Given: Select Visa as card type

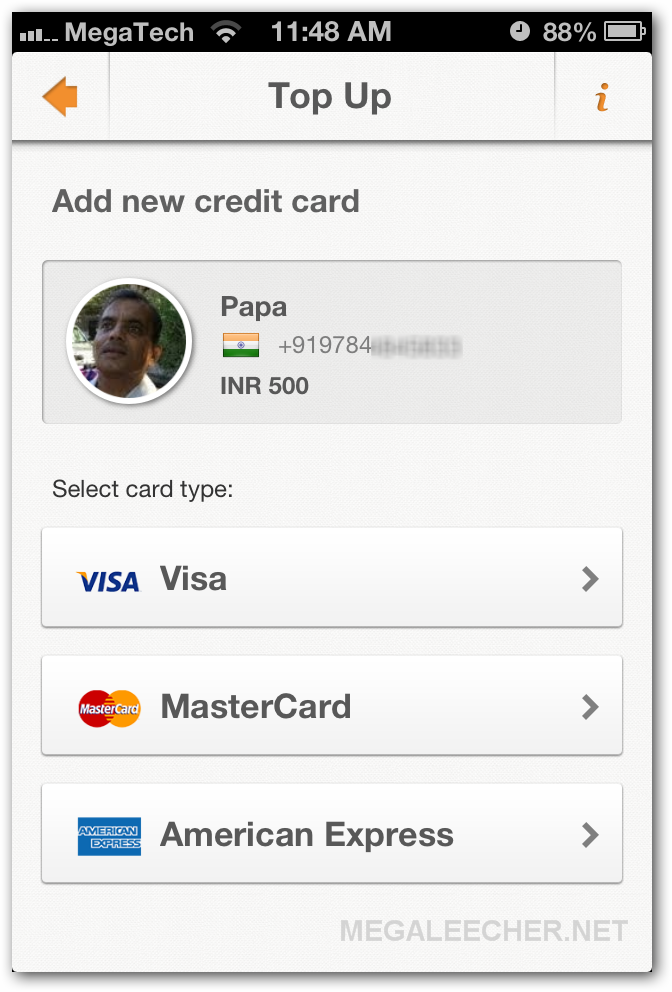Looking at the screenshot, I should point(332,577).
